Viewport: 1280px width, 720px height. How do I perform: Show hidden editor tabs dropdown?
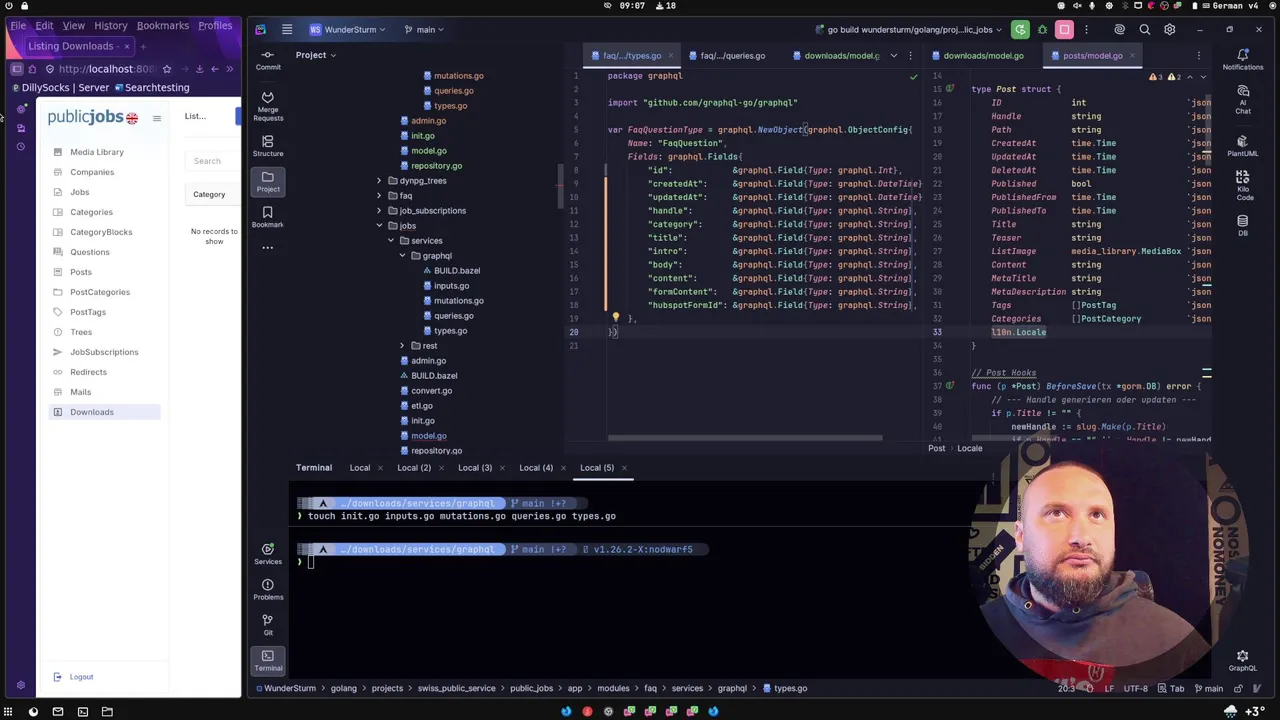[894, 56]
